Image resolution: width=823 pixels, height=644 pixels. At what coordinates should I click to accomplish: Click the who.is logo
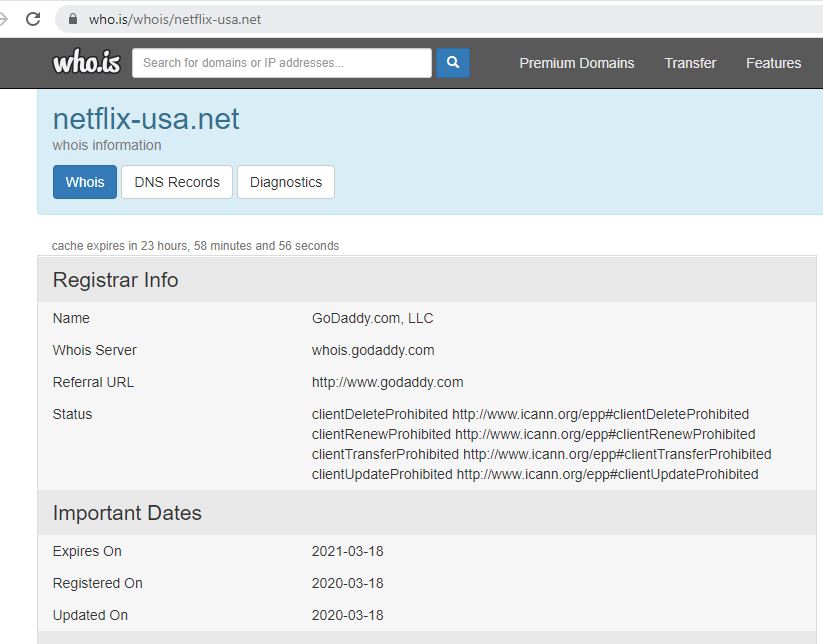(x=87, y=62)
